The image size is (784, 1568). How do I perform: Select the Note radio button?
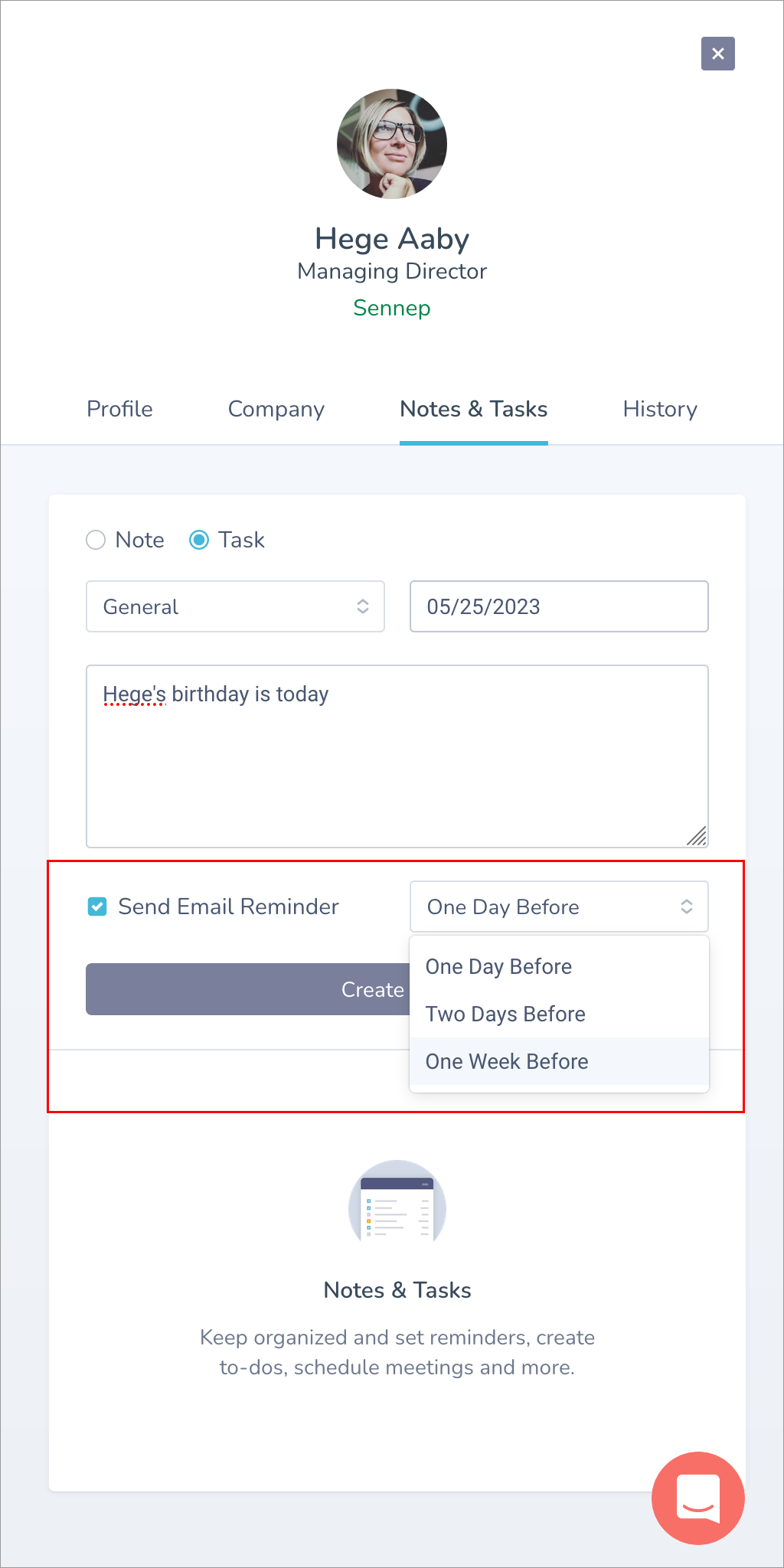[96, 540]
